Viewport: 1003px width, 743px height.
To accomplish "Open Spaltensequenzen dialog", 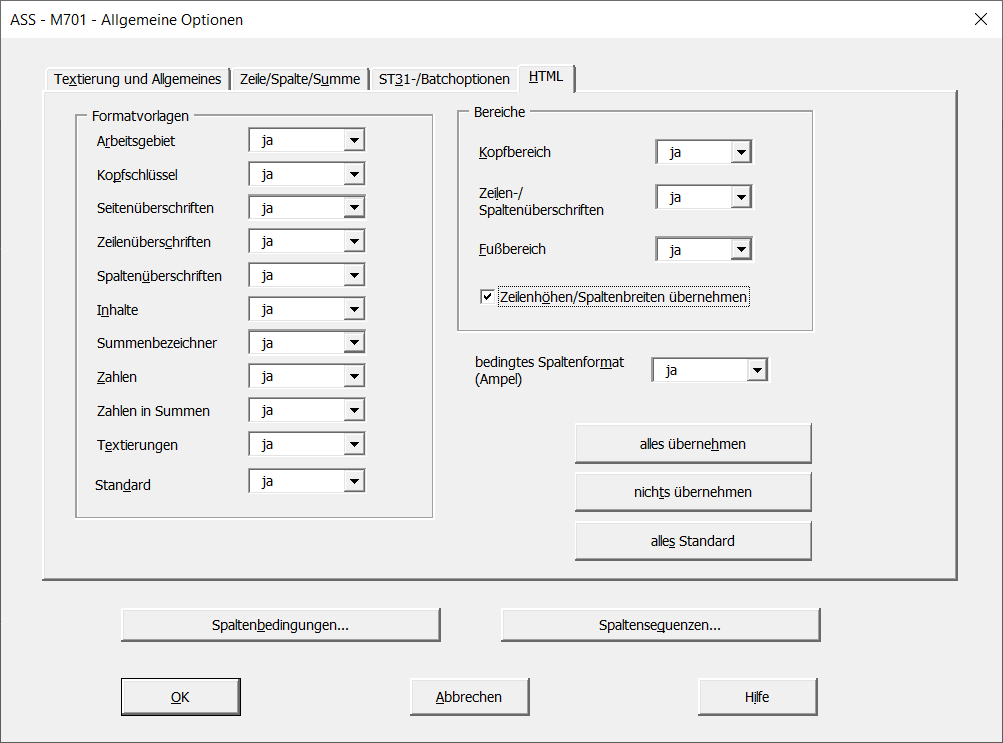I will point(660,625).
